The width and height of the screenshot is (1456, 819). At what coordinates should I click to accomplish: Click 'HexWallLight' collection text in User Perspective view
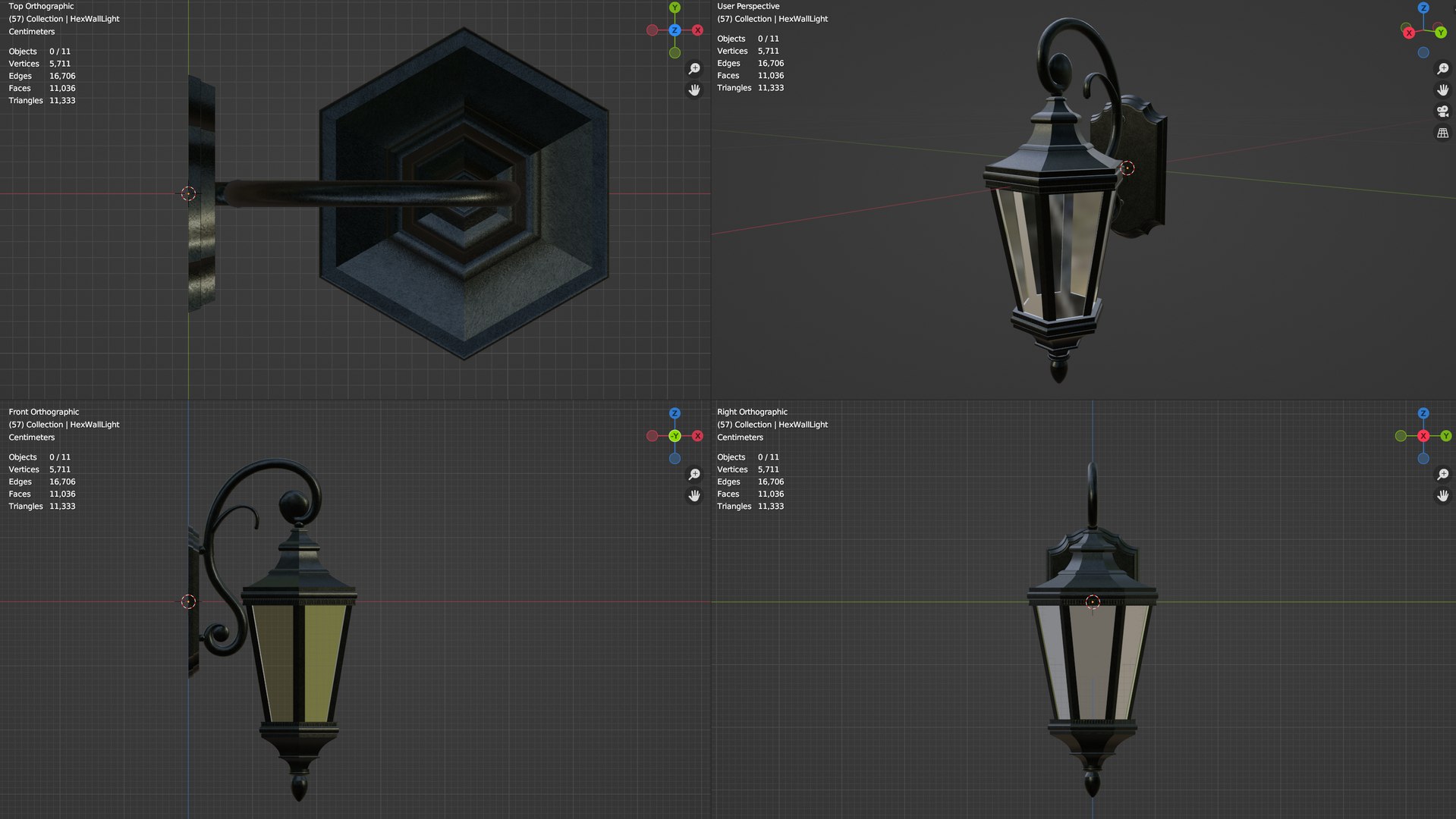803,19
